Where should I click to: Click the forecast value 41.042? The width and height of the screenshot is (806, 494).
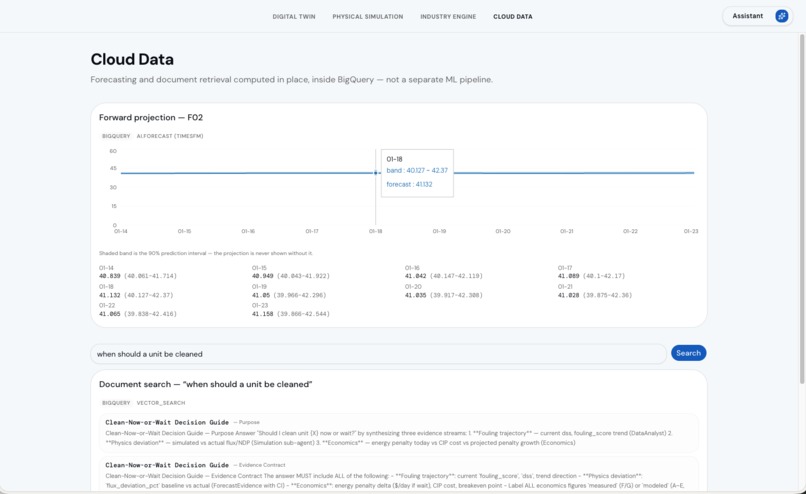(x=416, y=276)
